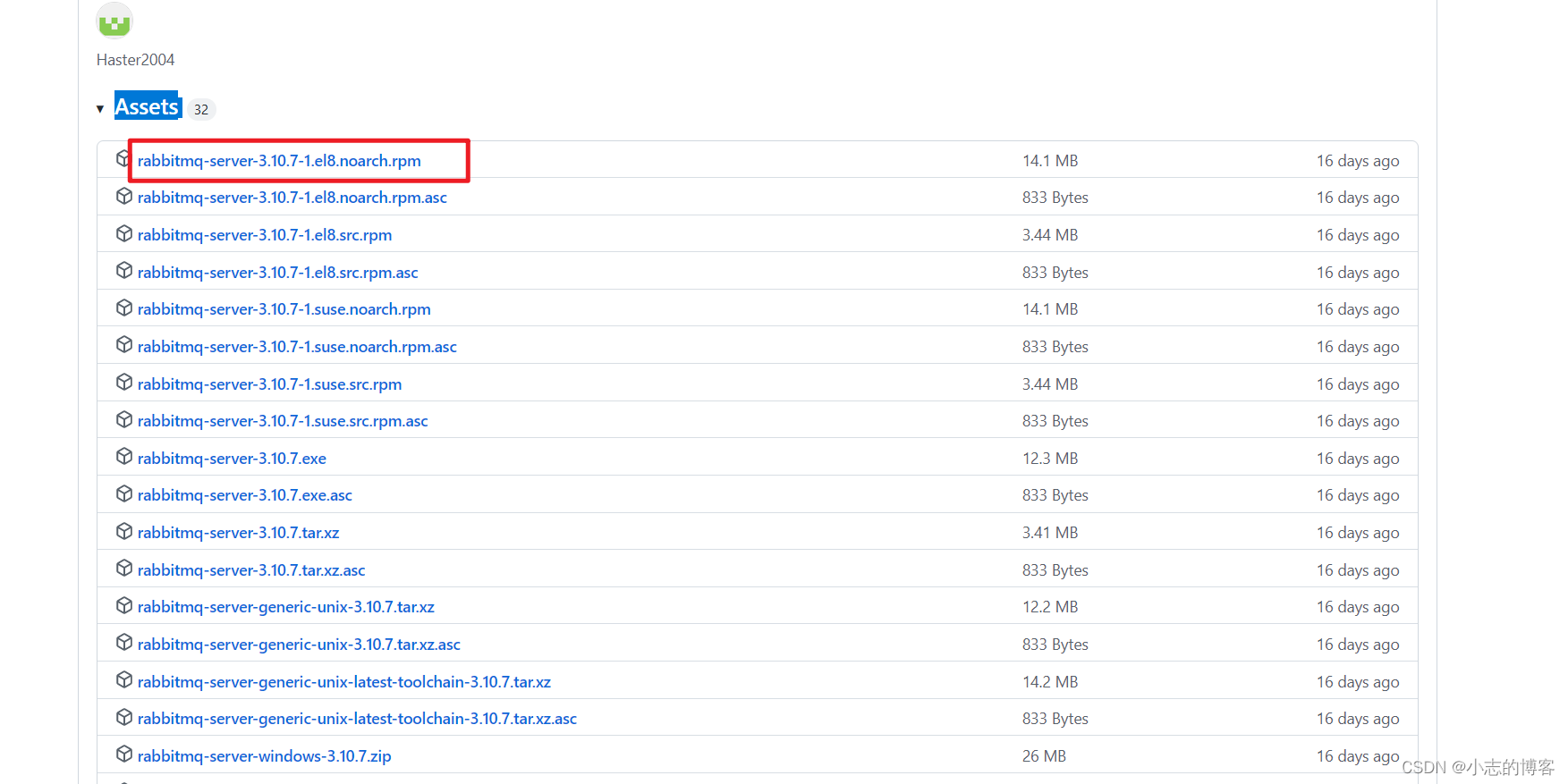Image resolution: width=1568 pixels, height=784 pixels.
Task: Click the Assets heading
Action: pos(148,106)
